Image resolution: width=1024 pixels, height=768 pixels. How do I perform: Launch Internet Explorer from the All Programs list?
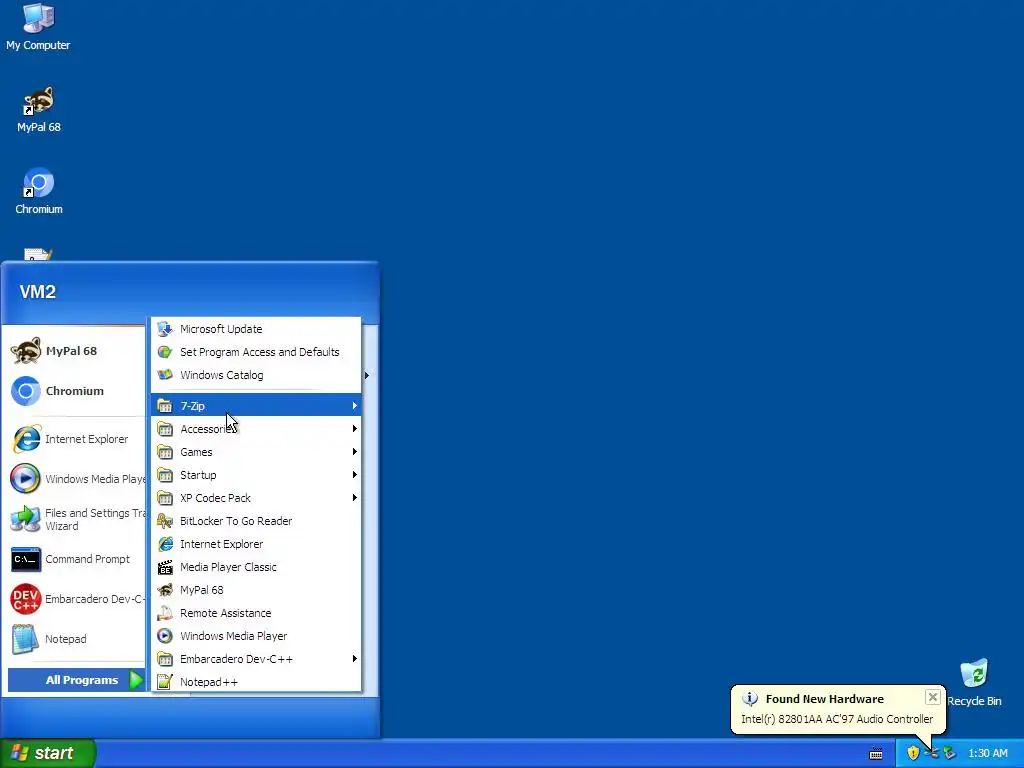pos(256,544)
